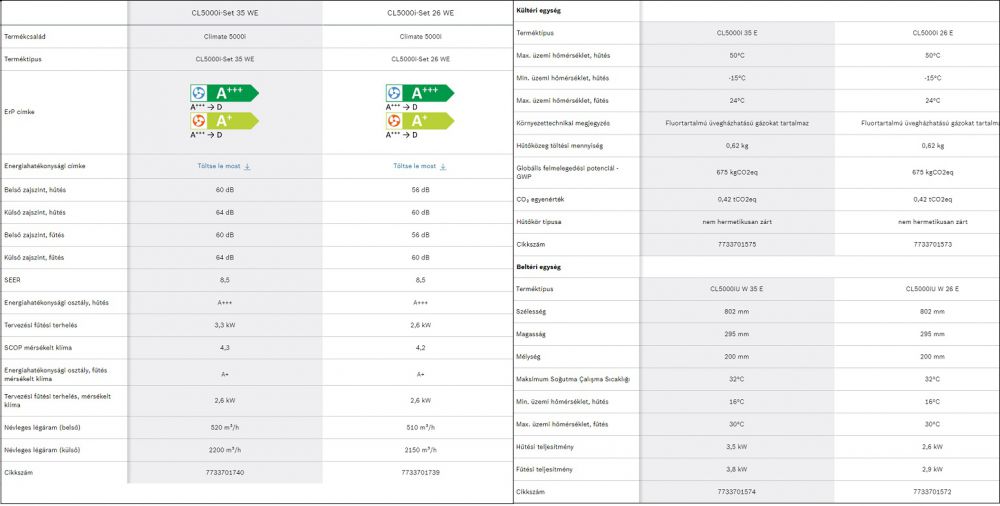
Task: Select article number 7733701575
Action: (737, 244)
